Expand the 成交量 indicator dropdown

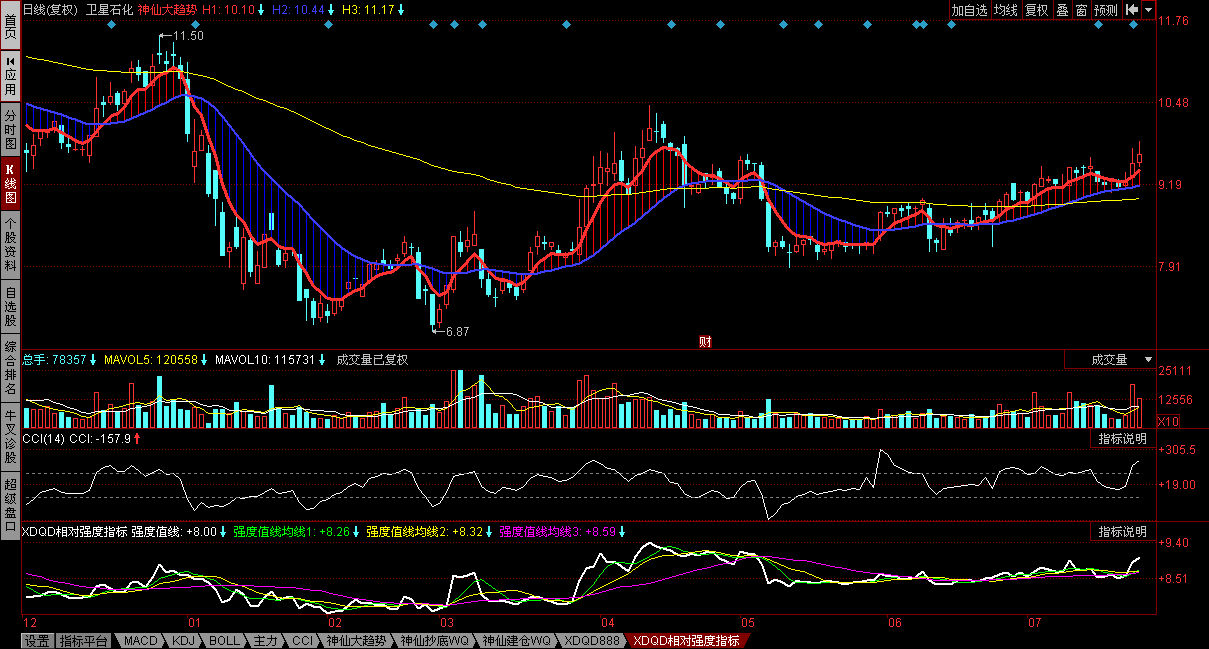click(x=1148, y=359)
